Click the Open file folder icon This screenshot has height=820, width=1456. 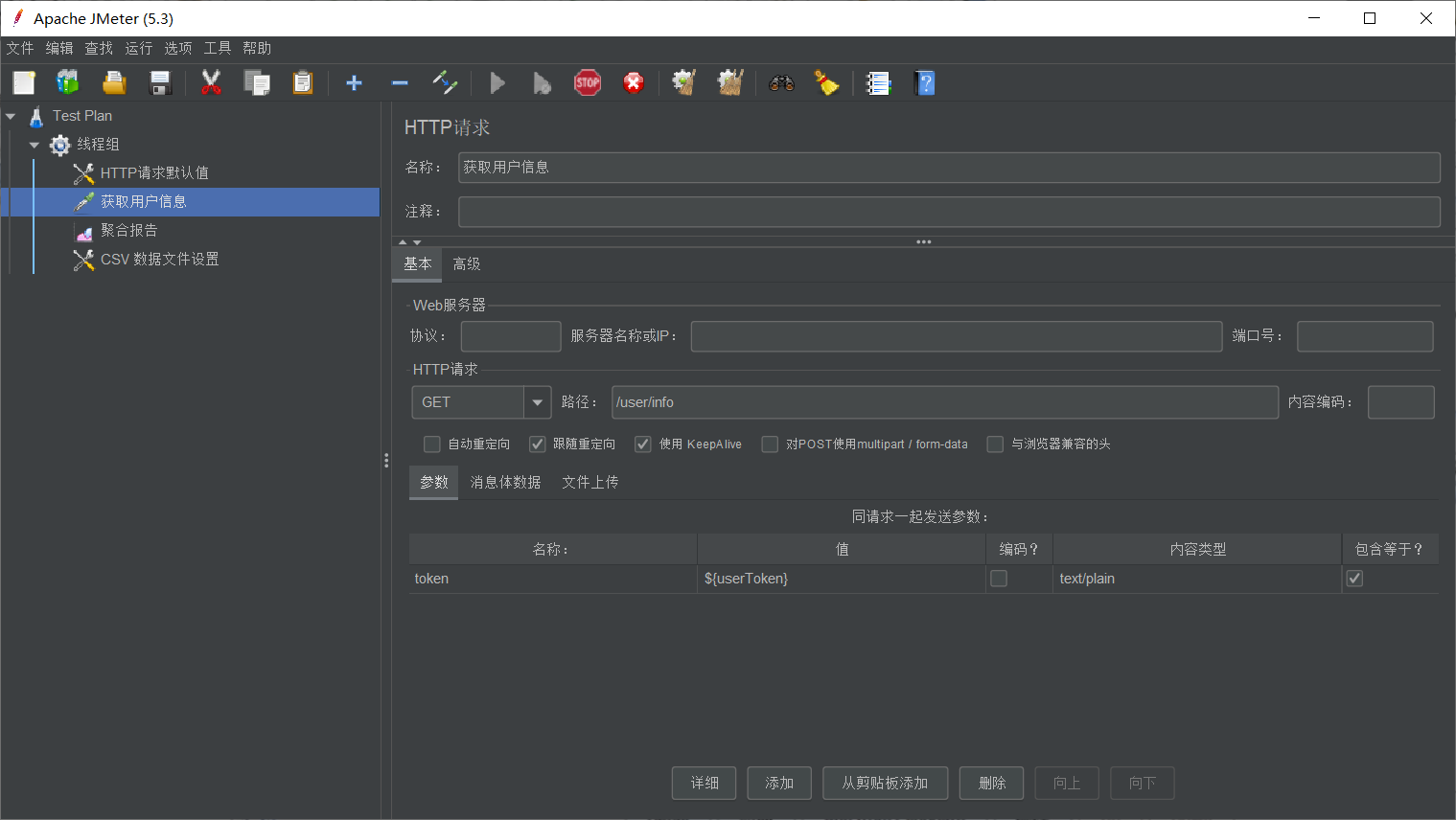114,83
